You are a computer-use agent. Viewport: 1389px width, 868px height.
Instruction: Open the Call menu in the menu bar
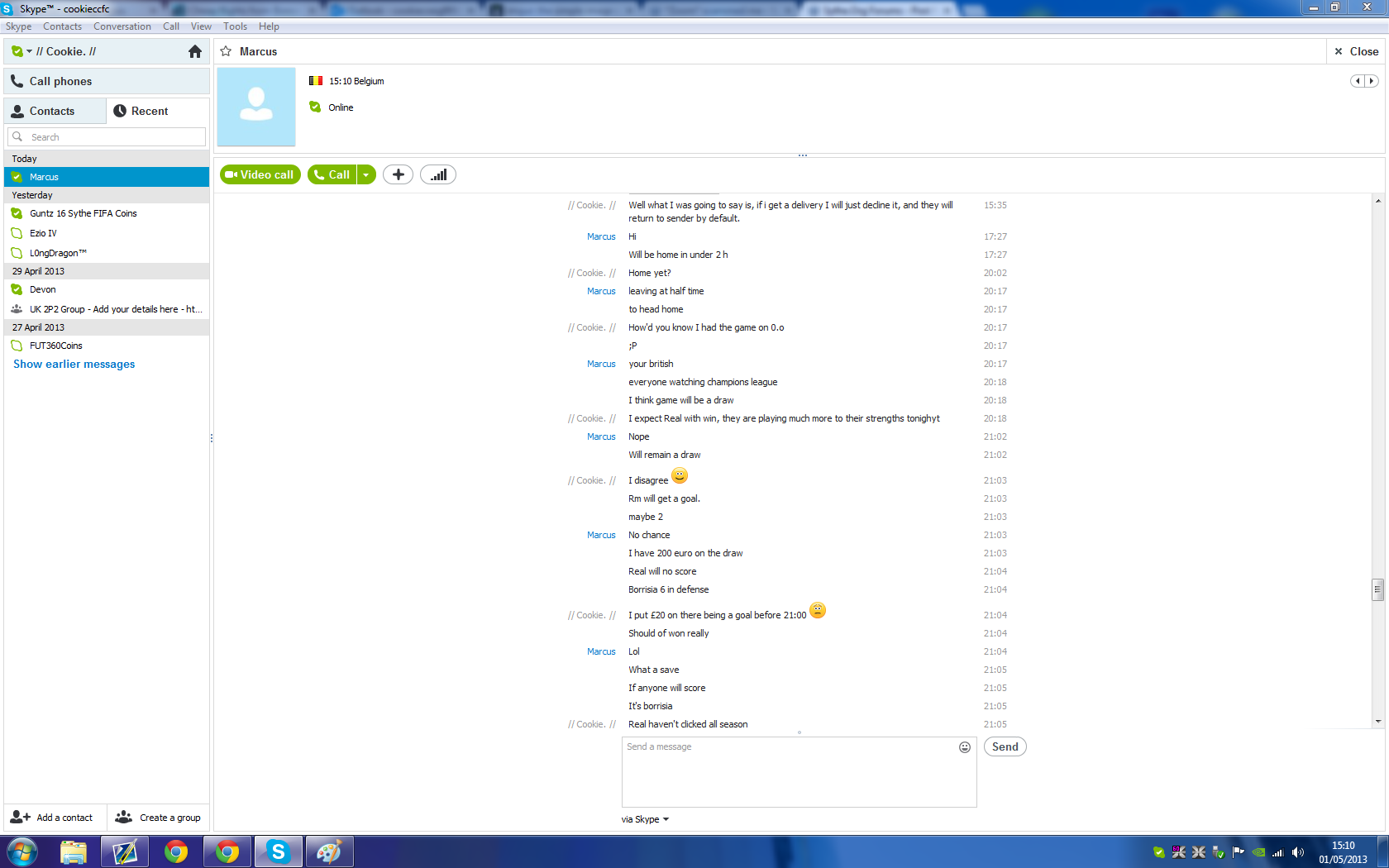(x=171, y=26)
